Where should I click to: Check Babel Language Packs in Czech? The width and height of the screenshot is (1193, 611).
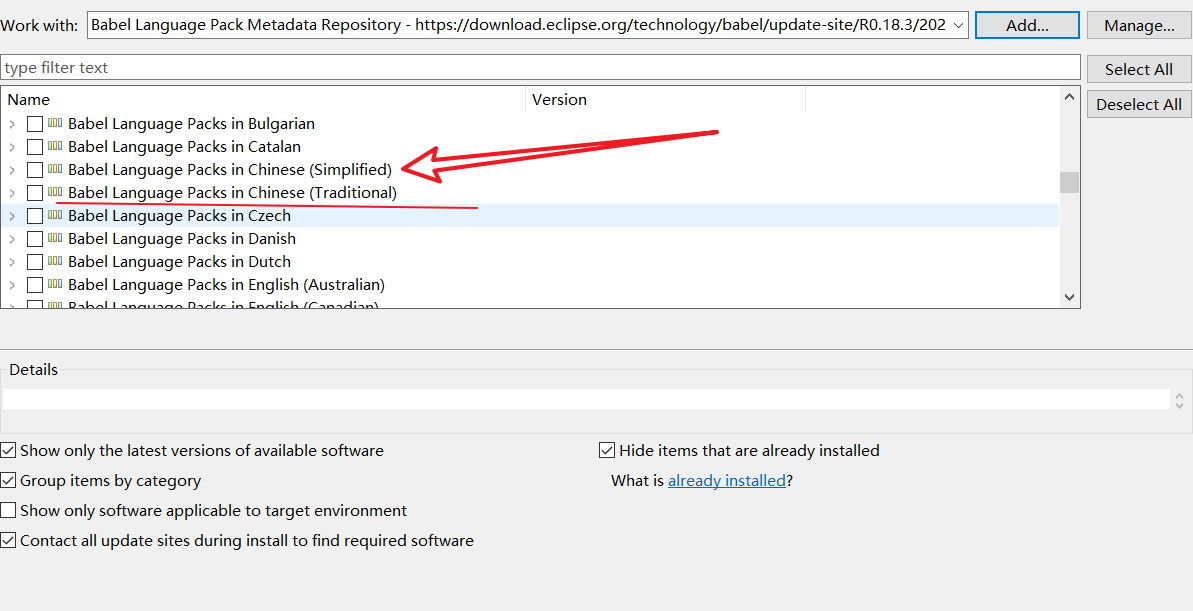35,216
